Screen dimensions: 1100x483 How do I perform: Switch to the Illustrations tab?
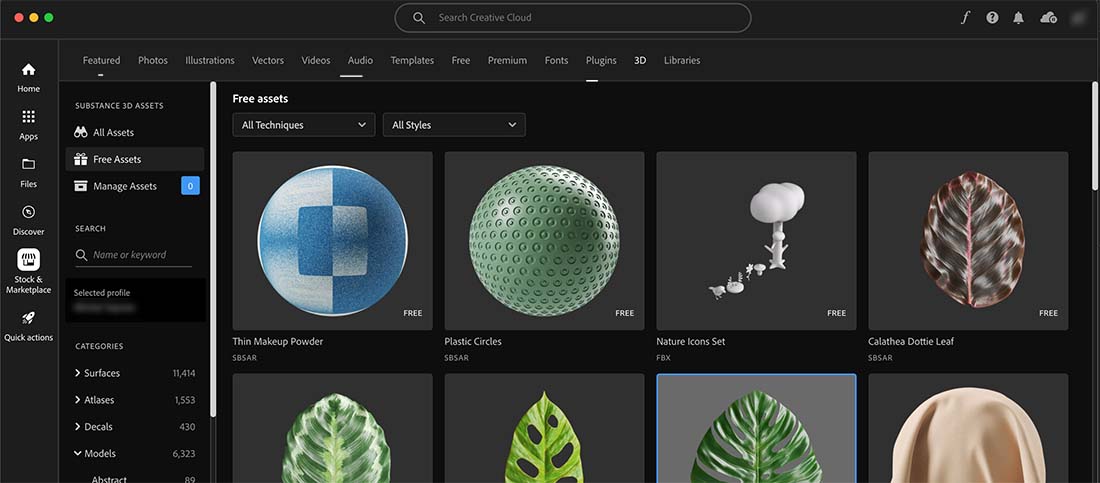pos(210,60)
